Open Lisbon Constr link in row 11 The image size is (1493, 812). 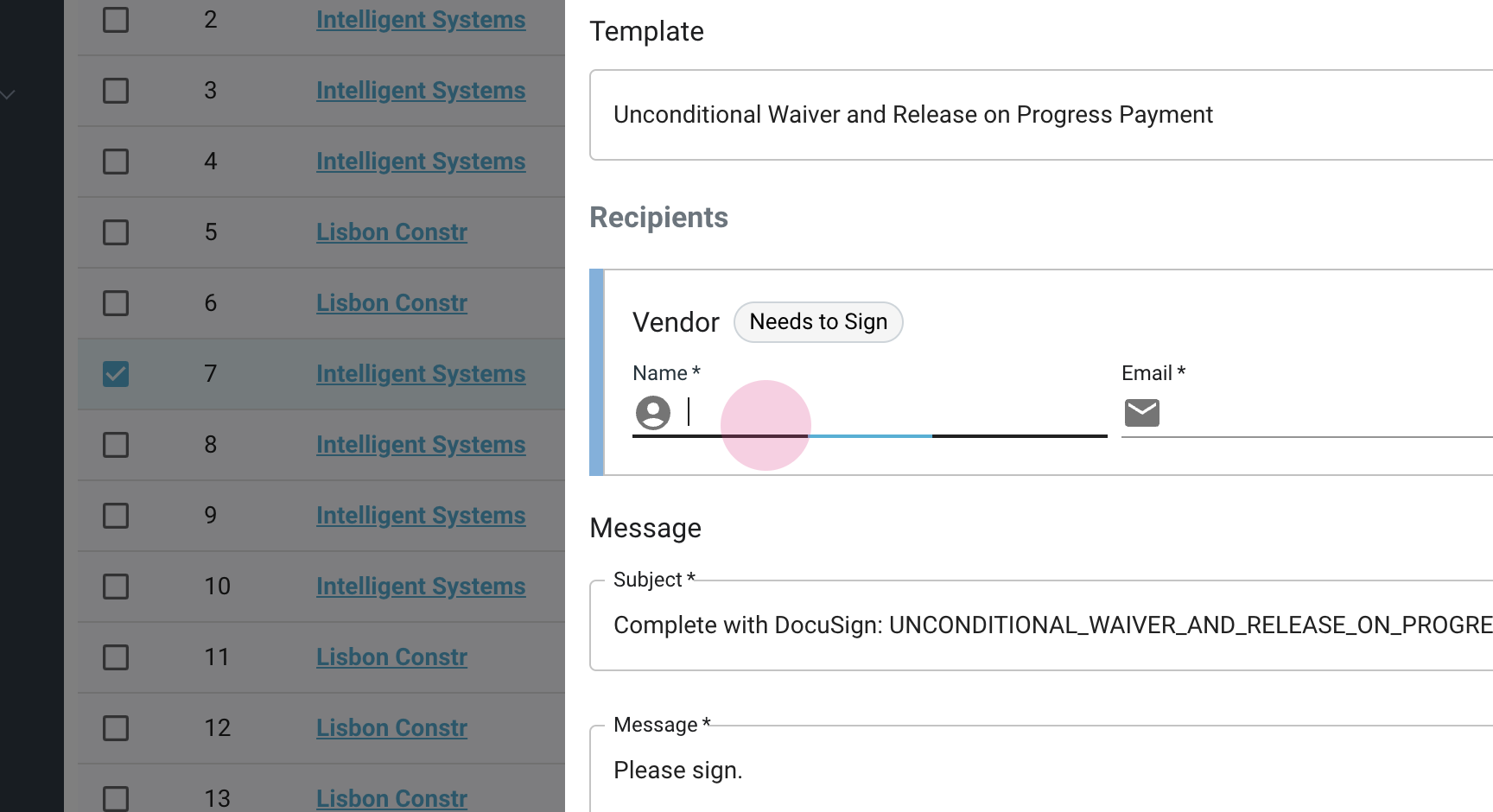(x=391, y=657)
